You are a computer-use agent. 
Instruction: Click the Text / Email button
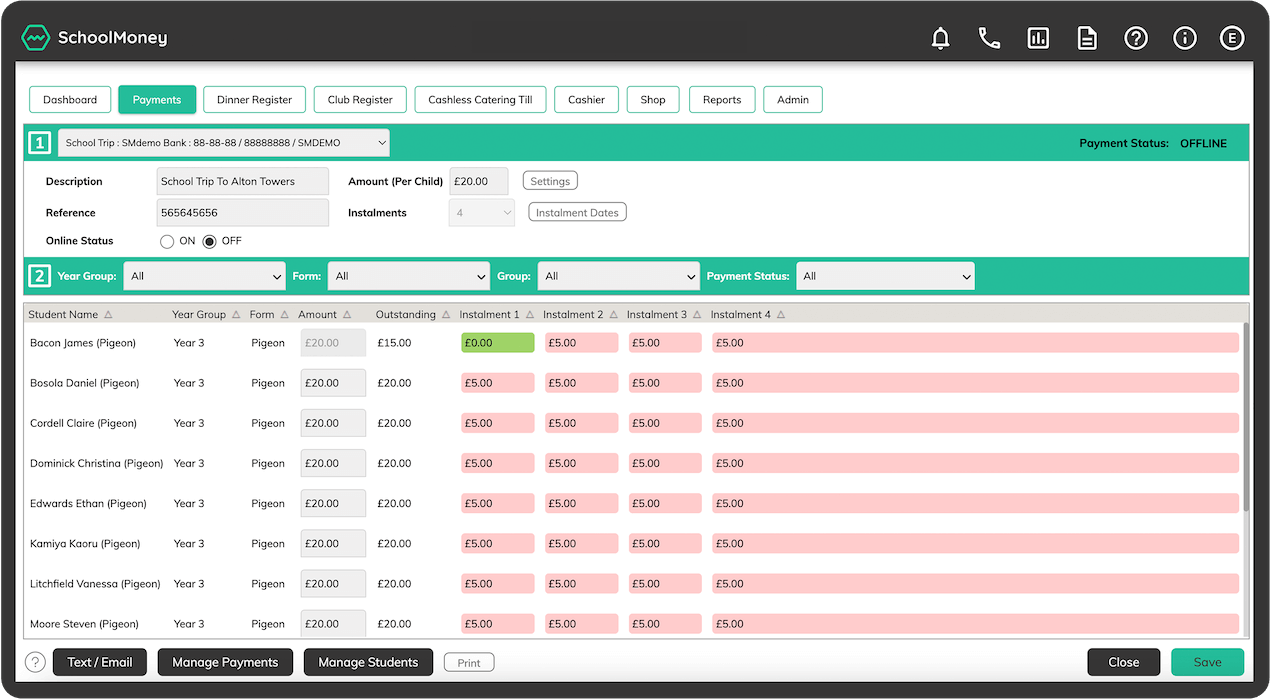[x=100, y=662]
